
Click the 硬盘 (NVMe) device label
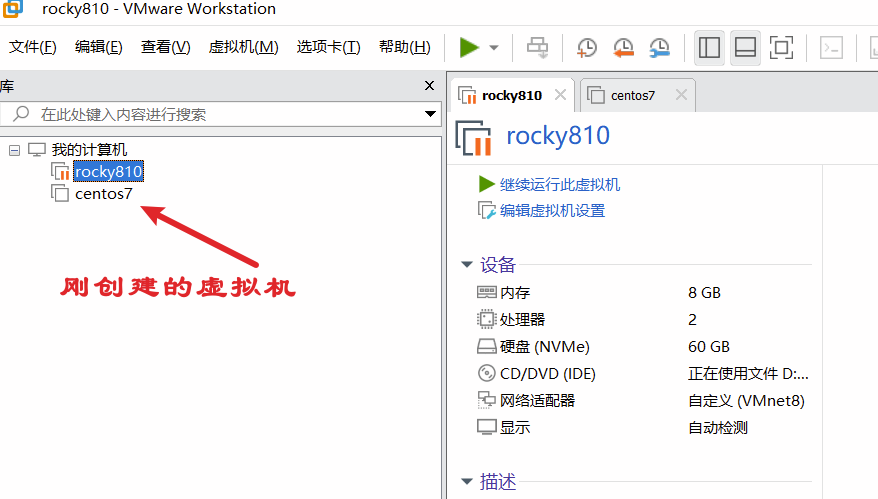tap(545, 347)
